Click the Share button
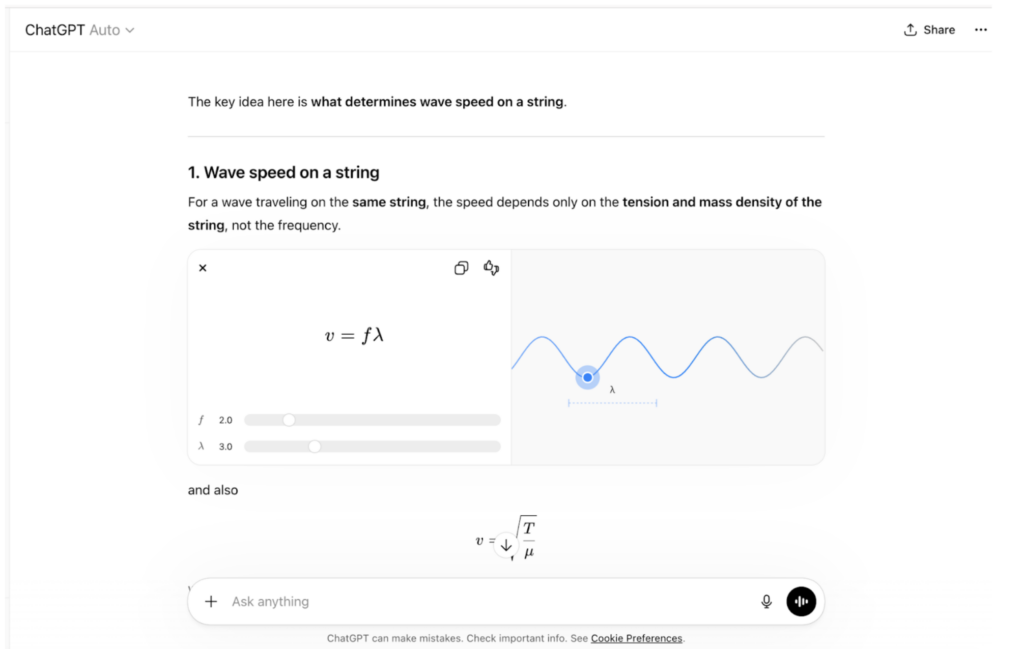This screenshot has height=649, width=1024. click(929, 30)
